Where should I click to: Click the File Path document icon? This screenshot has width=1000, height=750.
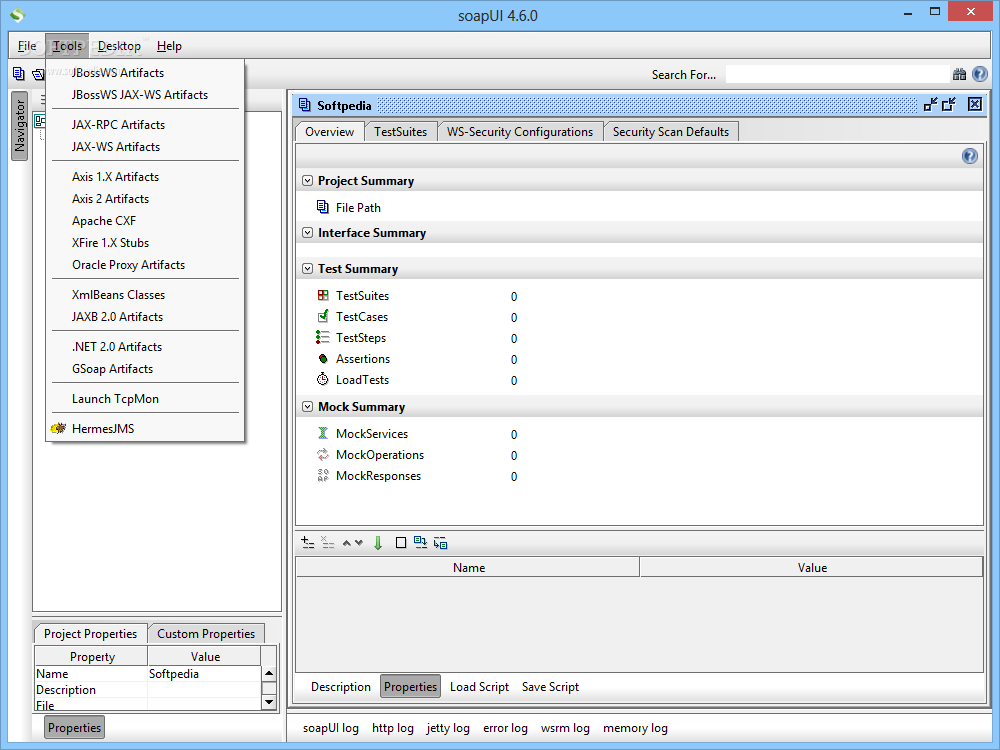tap(323, 207)
